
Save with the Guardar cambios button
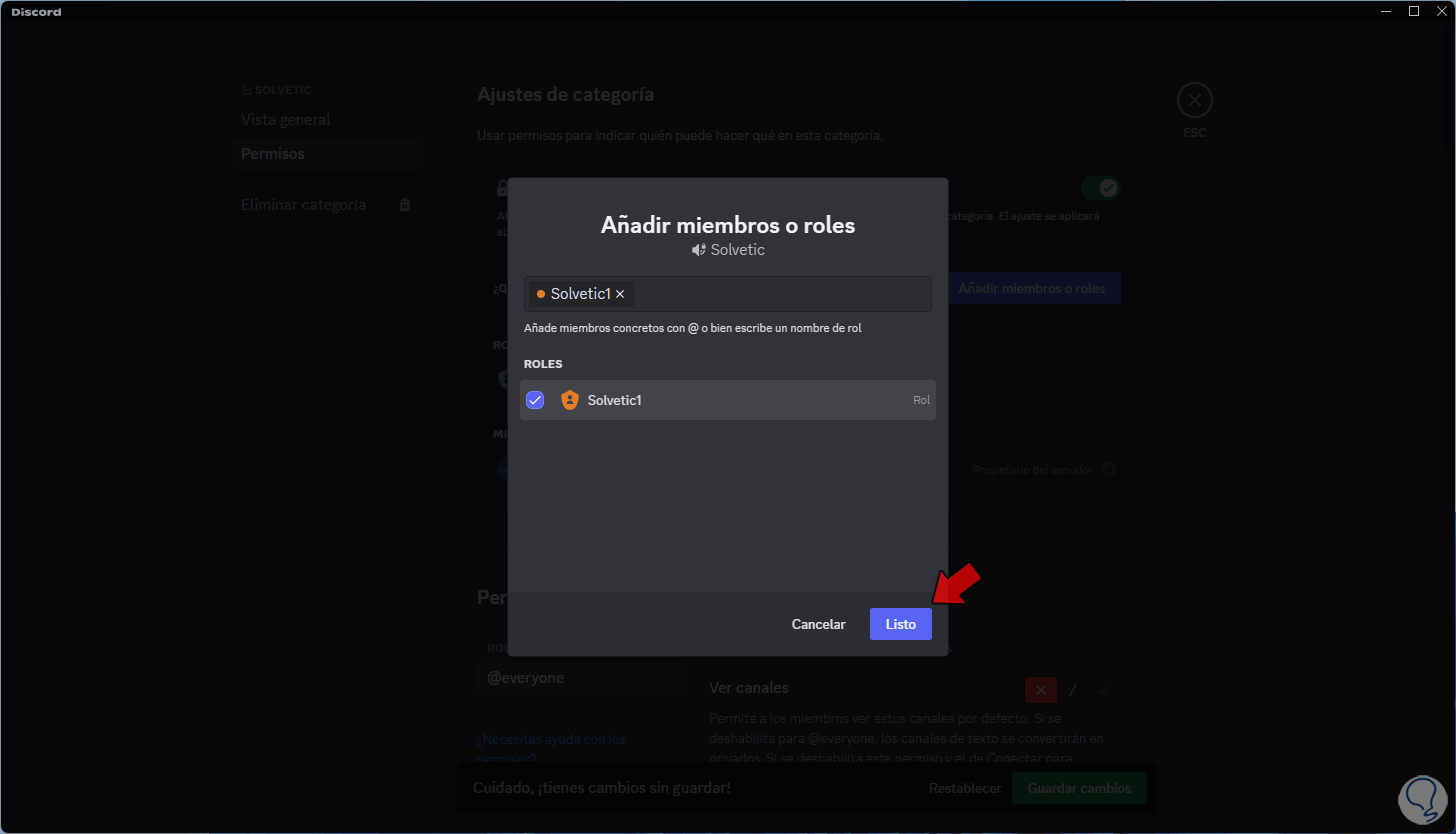pos(1080,788)
